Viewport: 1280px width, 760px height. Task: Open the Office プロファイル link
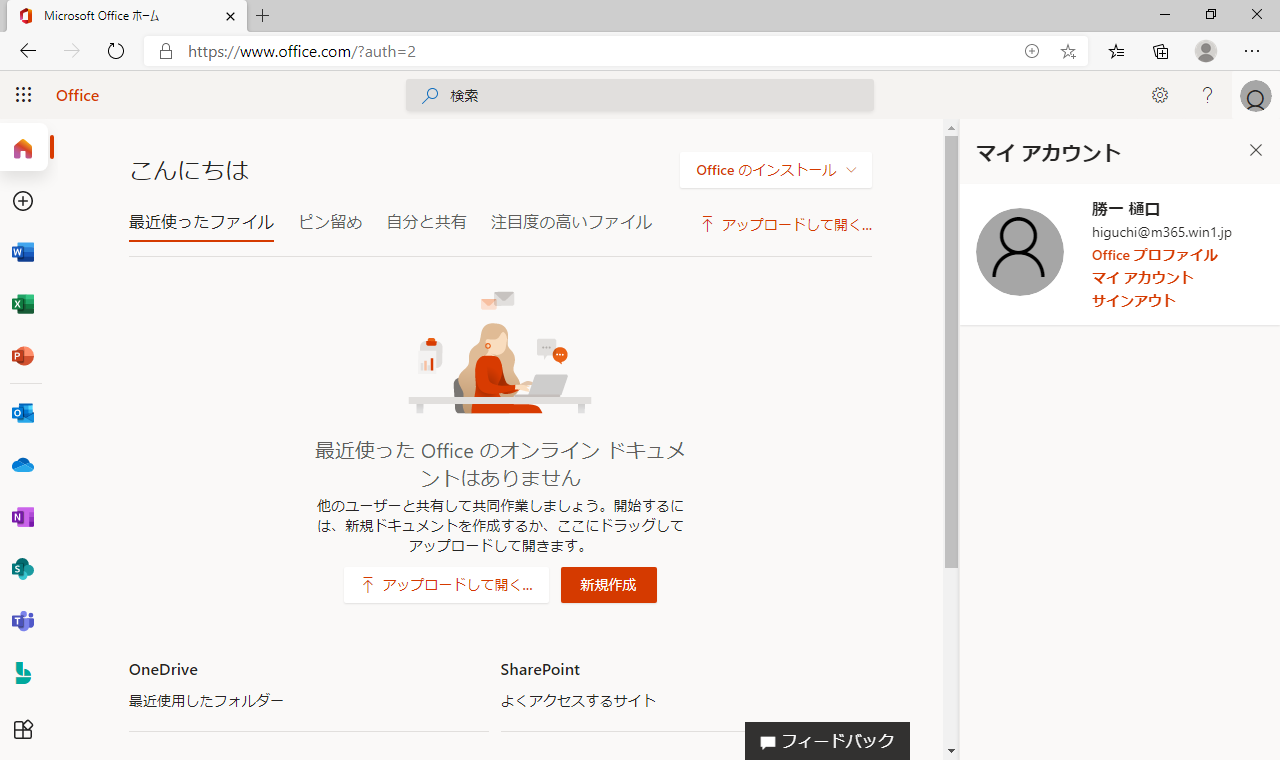[x=1155, y=255]
